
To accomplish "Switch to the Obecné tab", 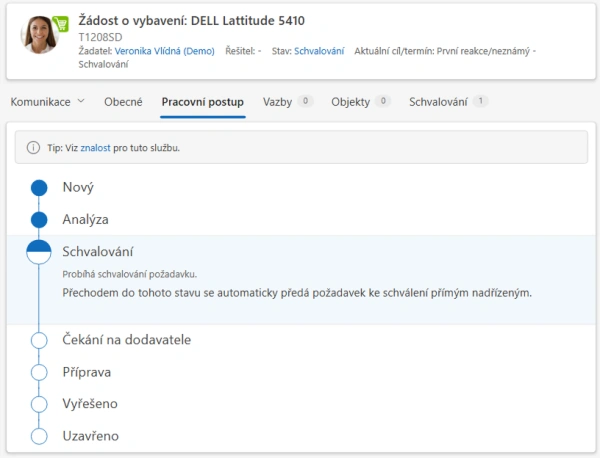I will [x=123, y=101].
